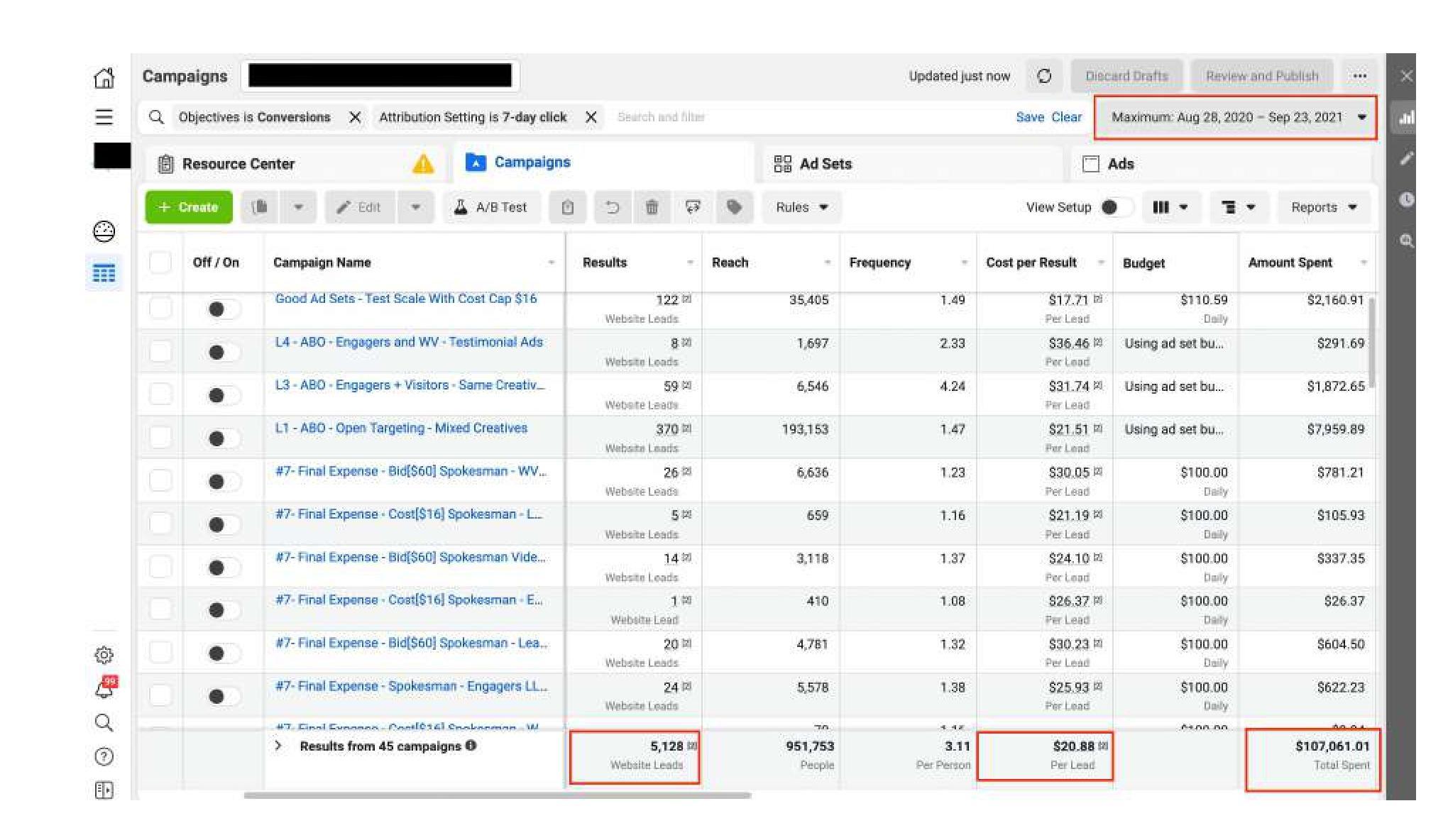Toggle on L1 - ABO - Open Targeting campaign

(x=222, y=438)
